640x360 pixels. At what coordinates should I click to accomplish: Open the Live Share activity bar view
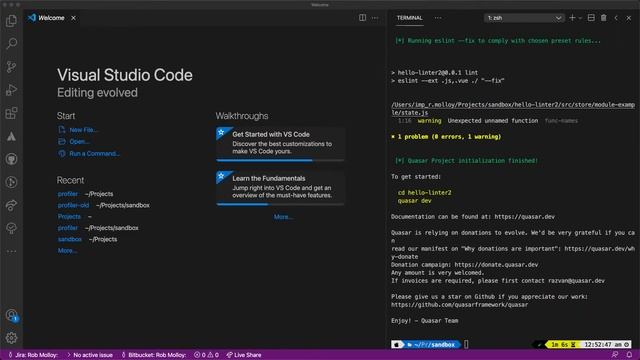[11, 205]
